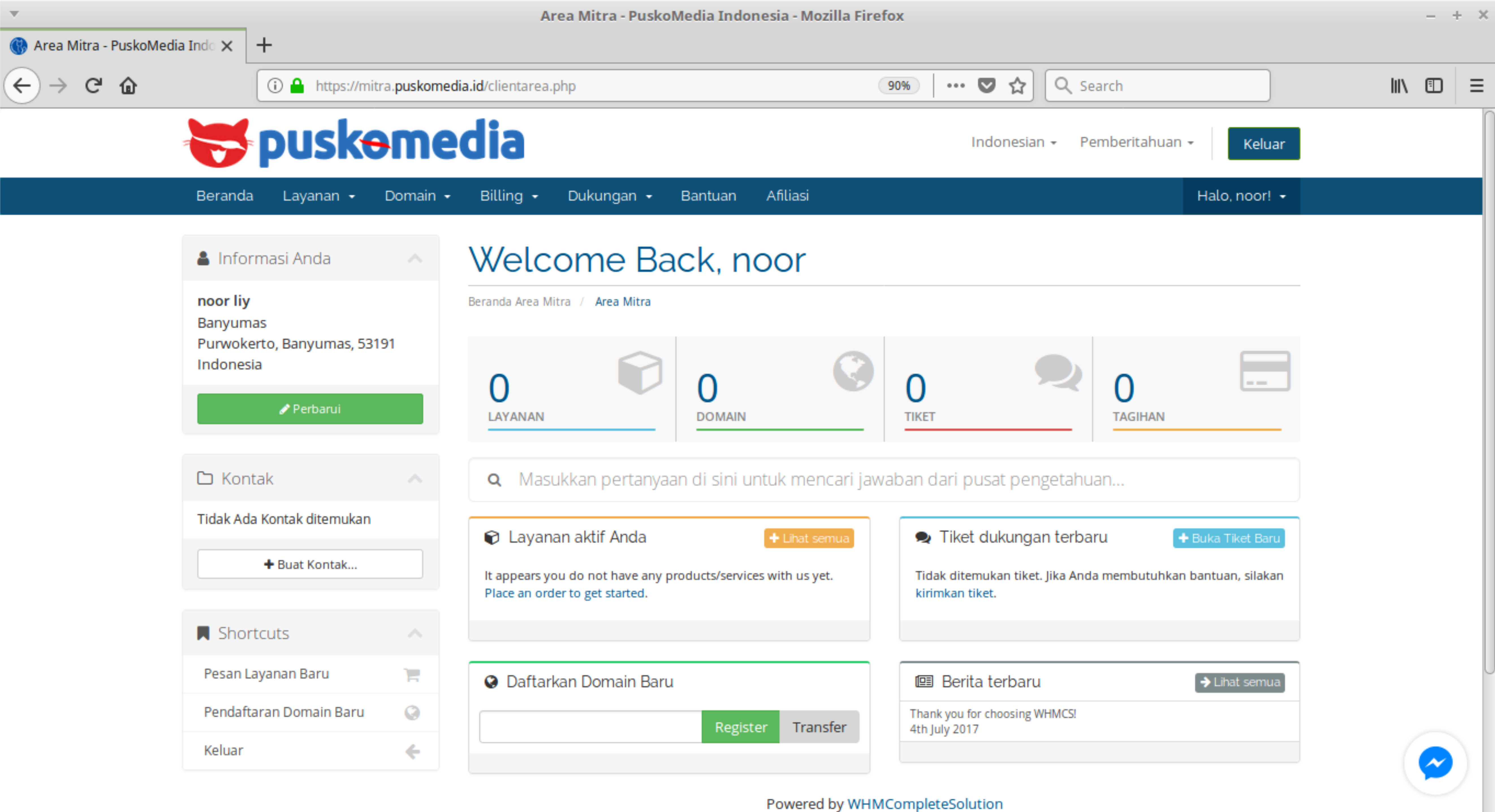This screenshot has width=1495, height=812.
Task: Open the Indonesian language dropdown
Action: point(1014,142)
